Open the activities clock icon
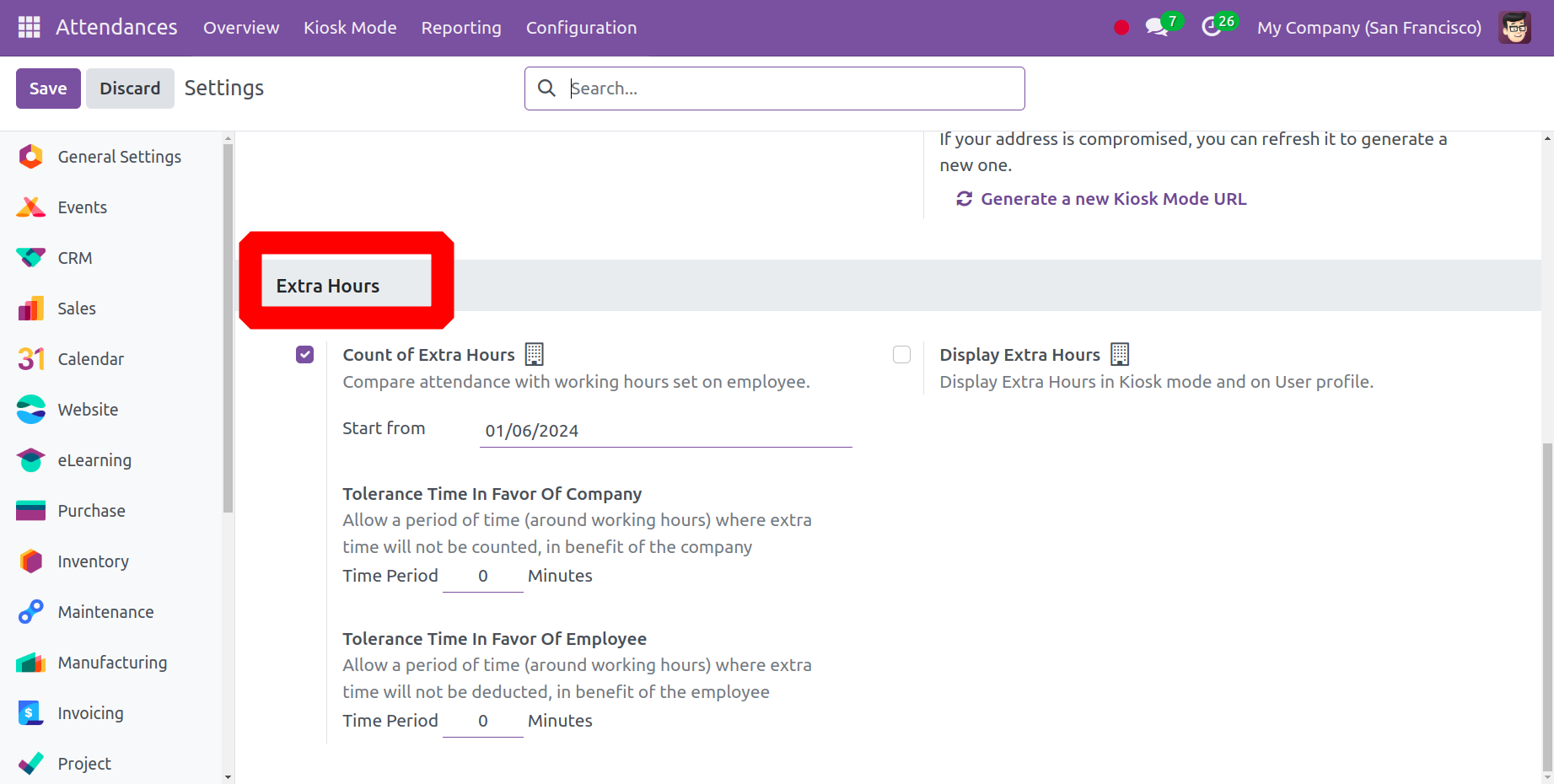The width and height of the screenshot is (1554, 784). click(x=1212, y=27)
